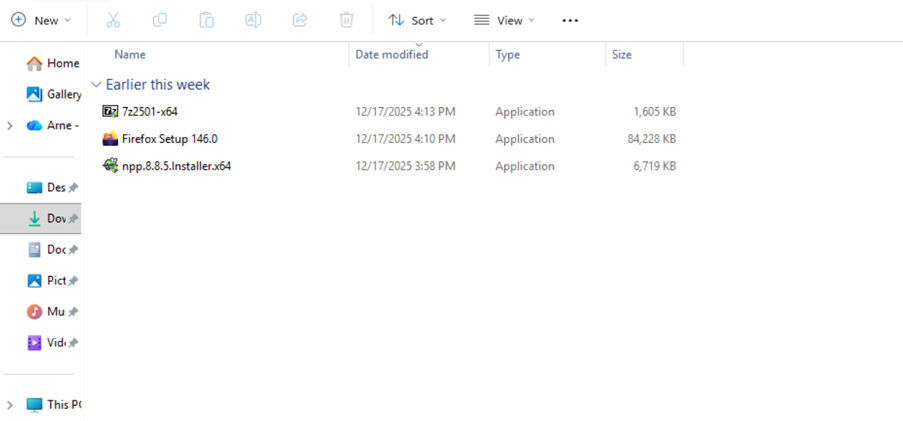Sort by the Size column header
The image size is (903, 421).
[x=621, y=55]
